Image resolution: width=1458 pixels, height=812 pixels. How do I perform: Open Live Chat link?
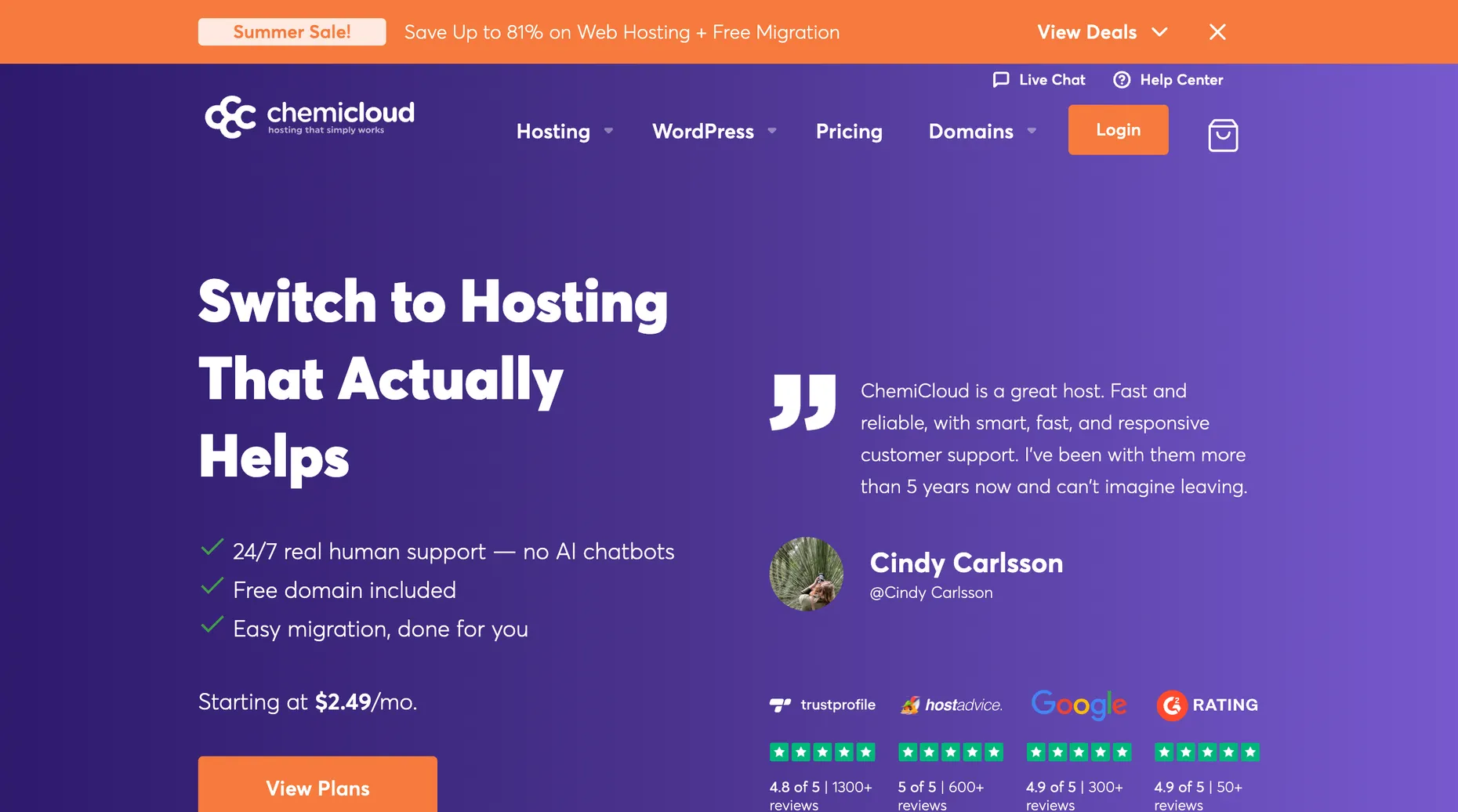click(x=1052, y=80)
